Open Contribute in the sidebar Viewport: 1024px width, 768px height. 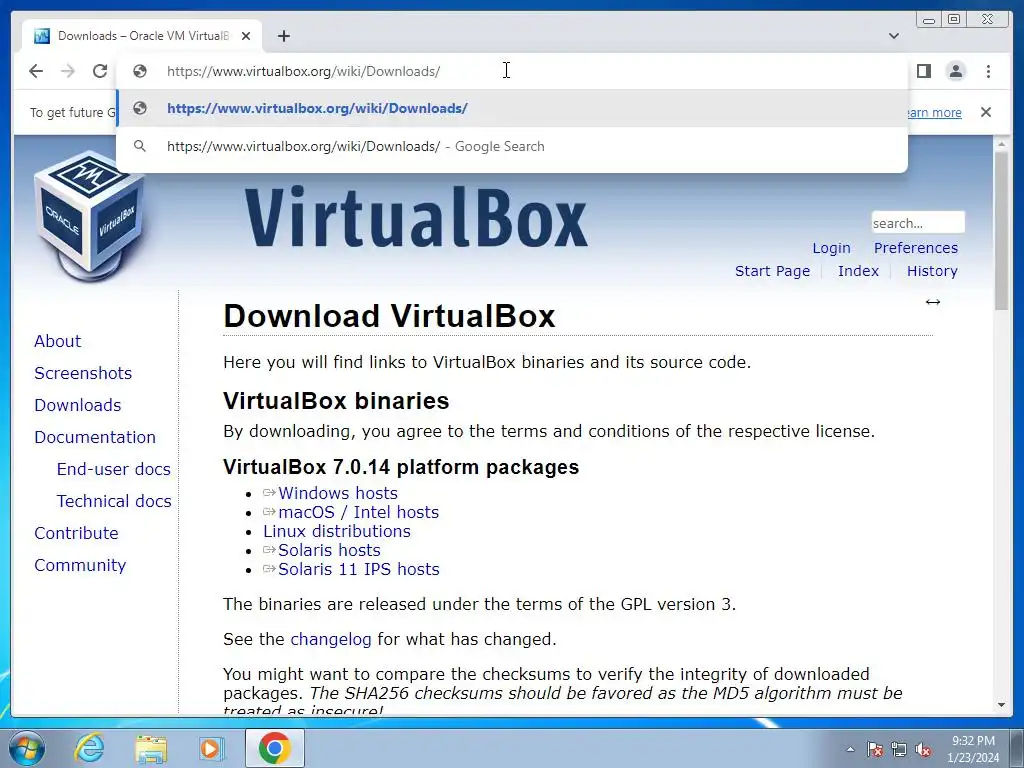[76, 533]
